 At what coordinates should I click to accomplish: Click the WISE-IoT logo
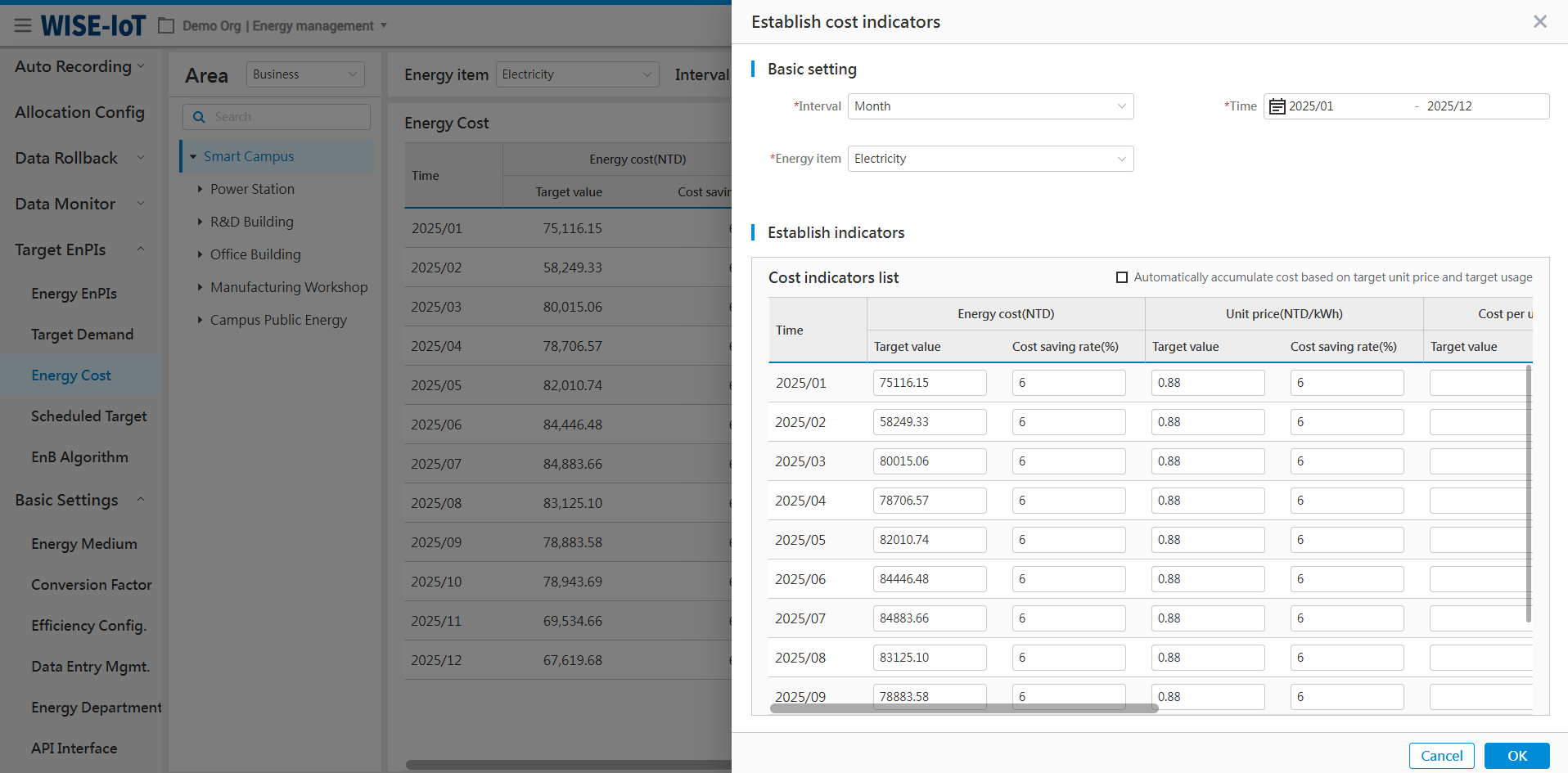93,26
